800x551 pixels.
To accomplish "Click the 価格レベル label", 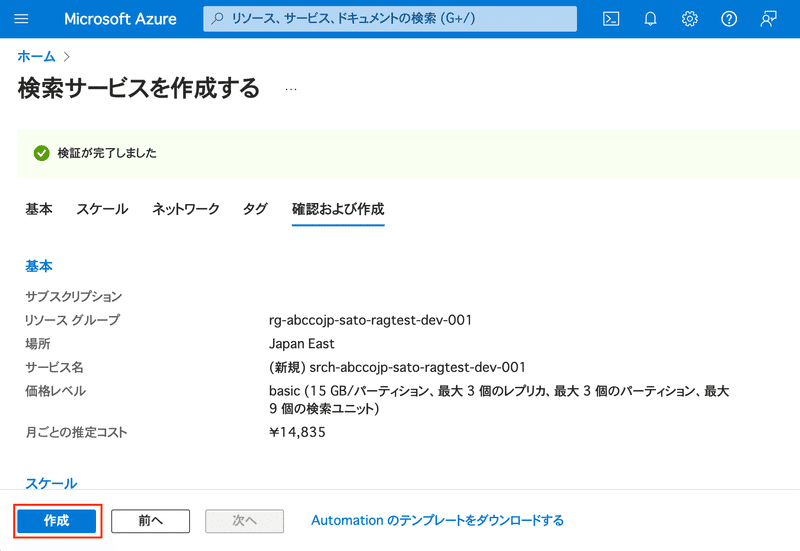I will [56, 391].
